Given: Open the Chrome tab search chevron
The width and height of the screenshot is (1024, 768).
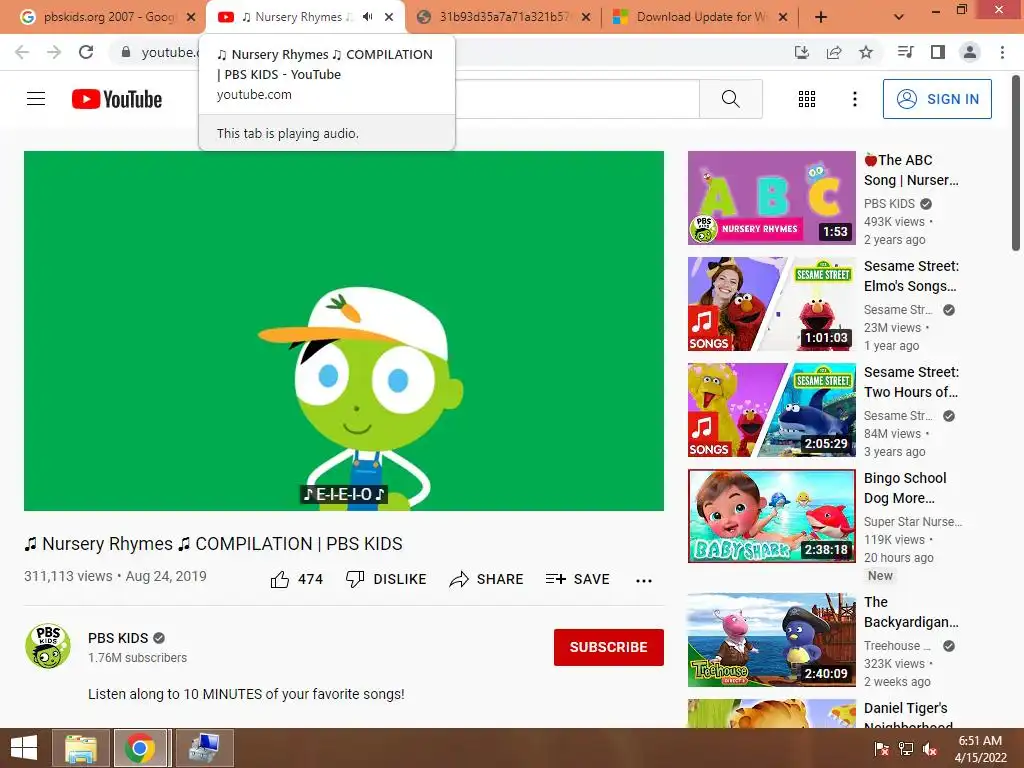Looking at the screenshot, I should pyautogui.click(x=899, y=17).
